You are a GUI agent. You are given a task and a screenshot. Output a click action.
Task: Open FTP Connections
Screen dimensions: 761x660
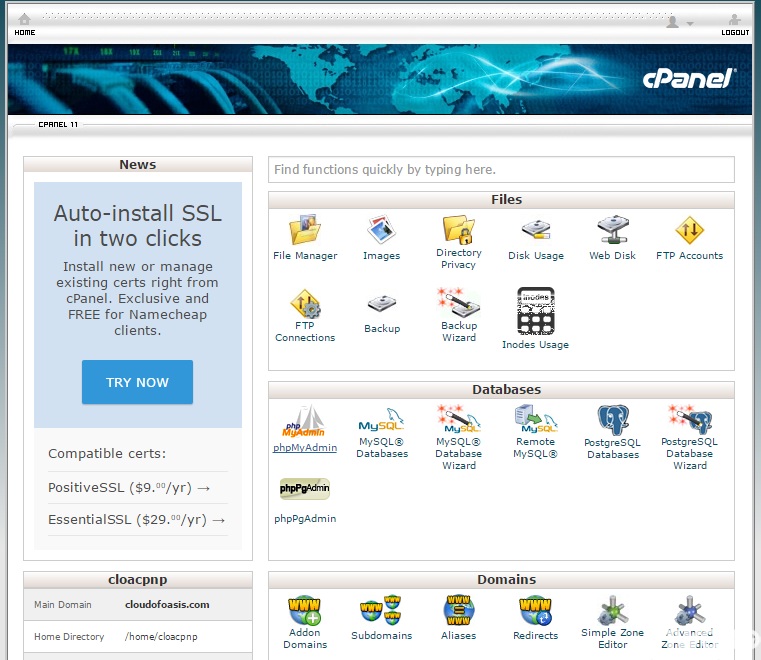305,315
